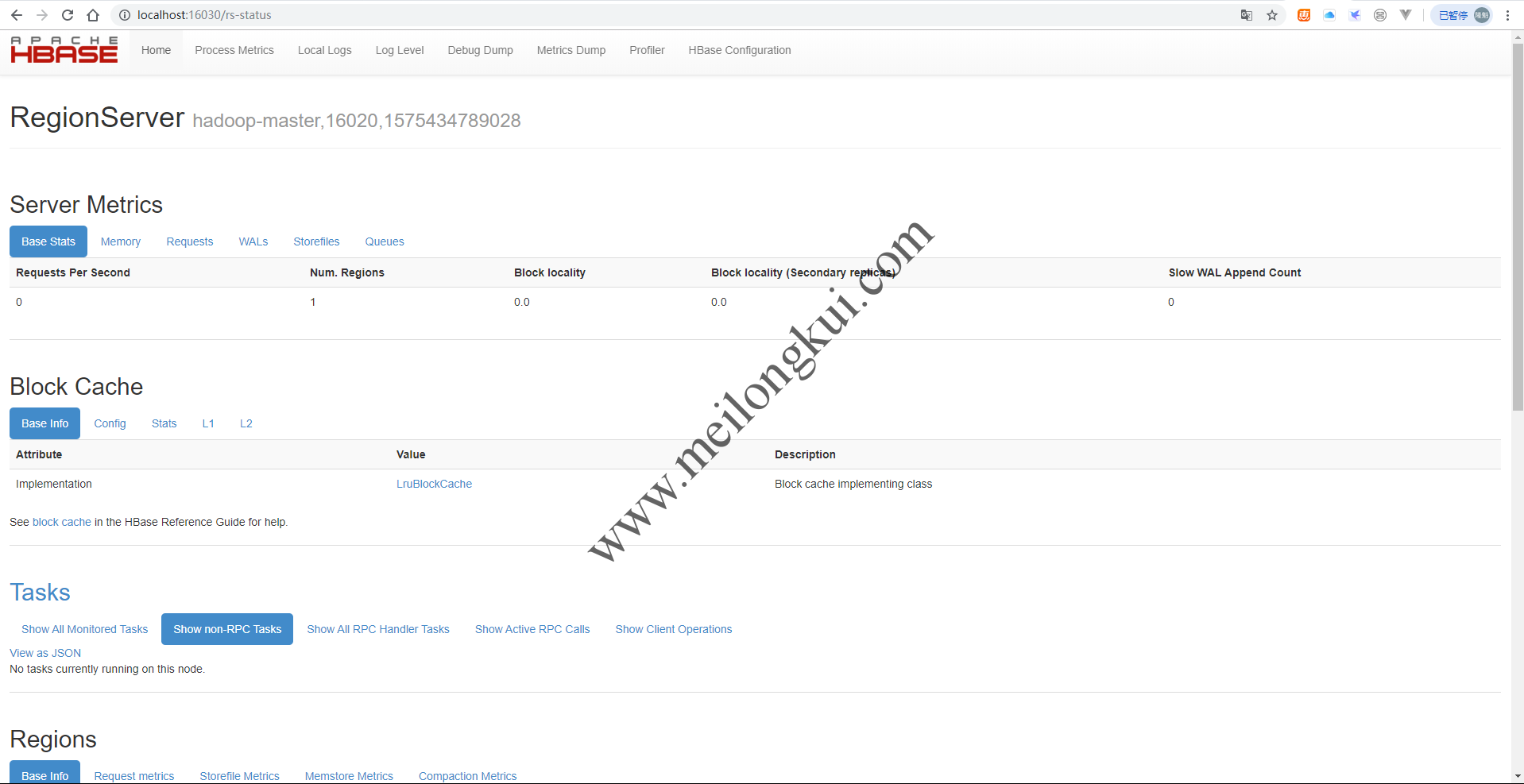The width and height of the screenshot is (1524, 784).
Task: Follow the block cache reference link
Action: (x=62, y=522)
